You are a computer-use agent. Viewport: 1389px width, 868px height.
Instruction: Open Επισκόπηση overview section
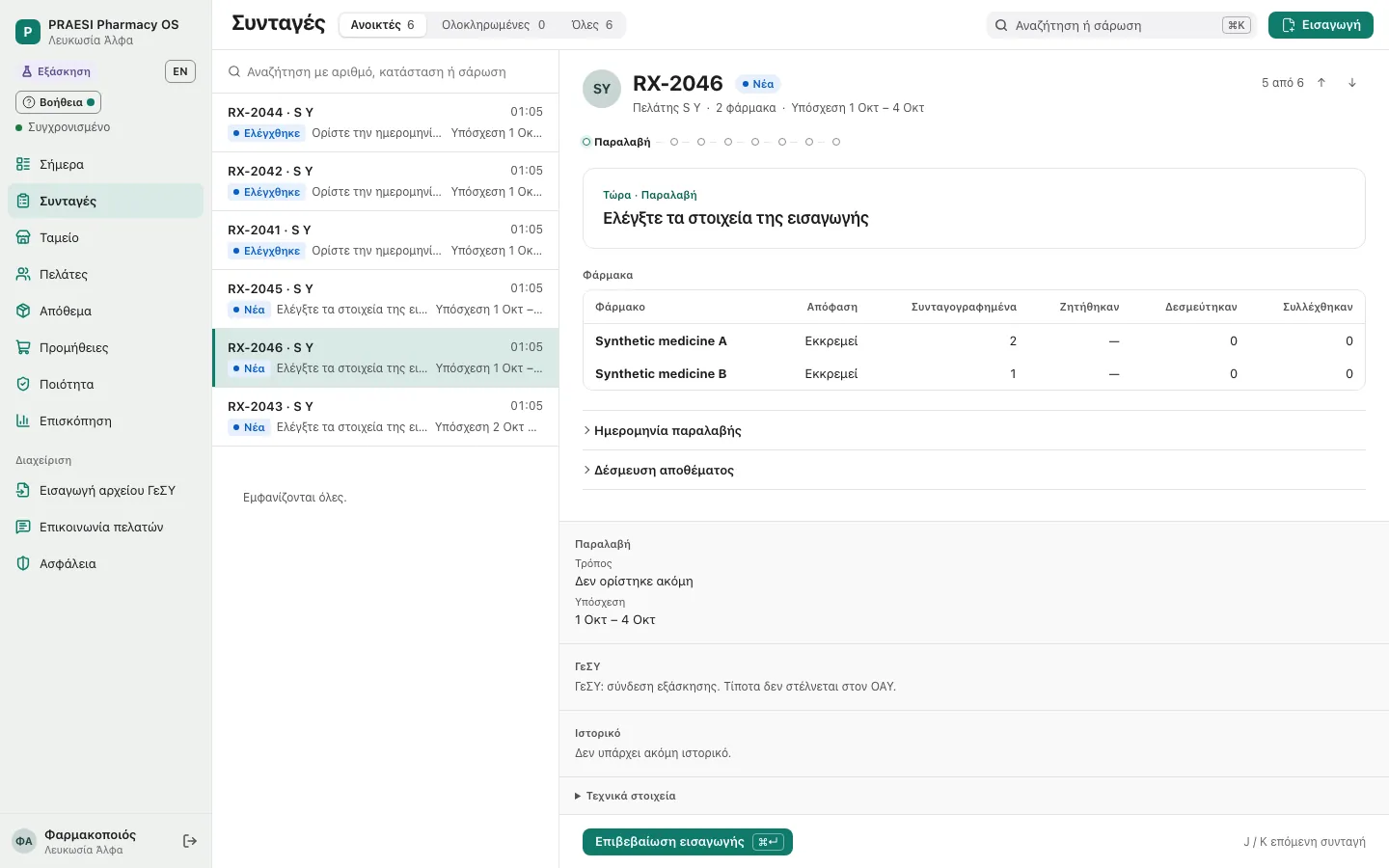coord(106,420)
